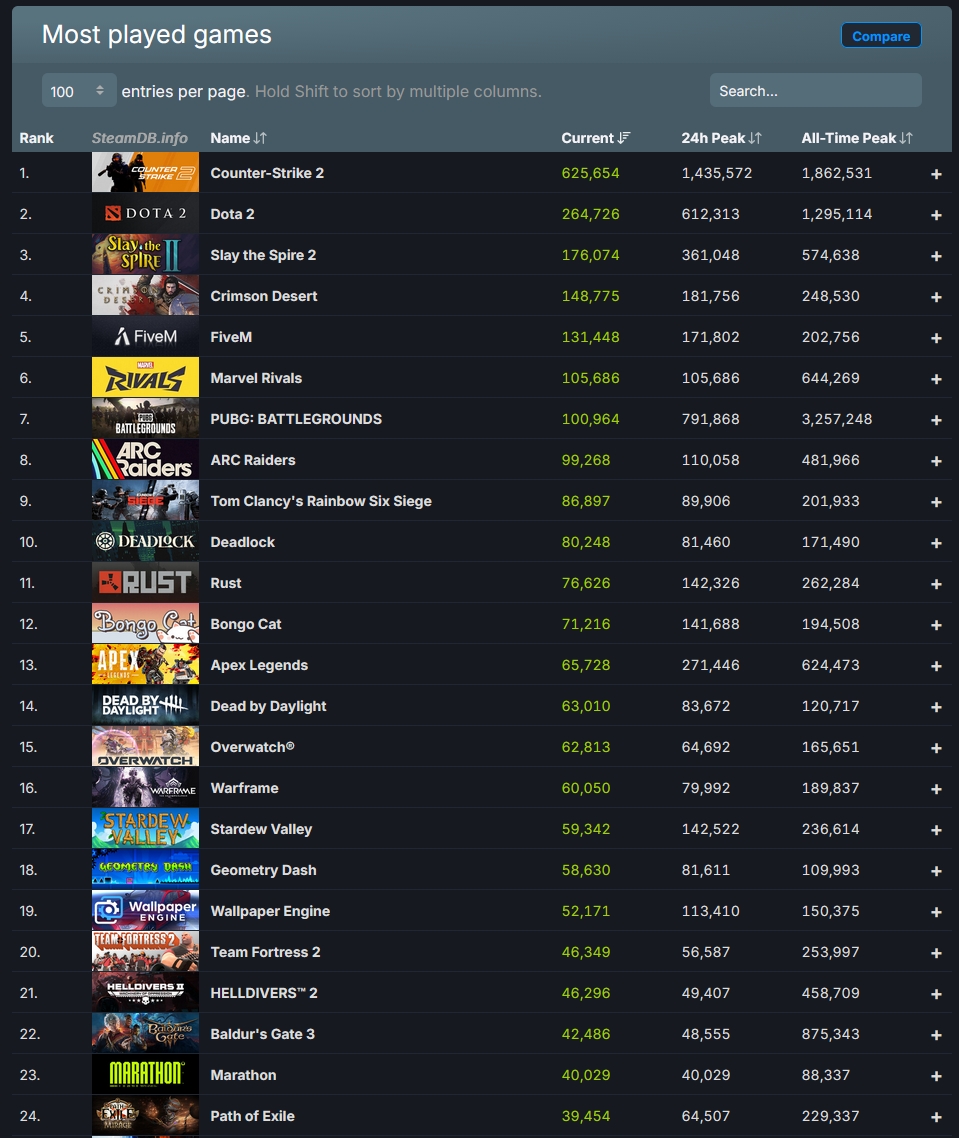The height and width of the screenshot is (1138, 959).
Task: Open the PUBG Battlegrounds thumbnail
Action: point(145,418)
